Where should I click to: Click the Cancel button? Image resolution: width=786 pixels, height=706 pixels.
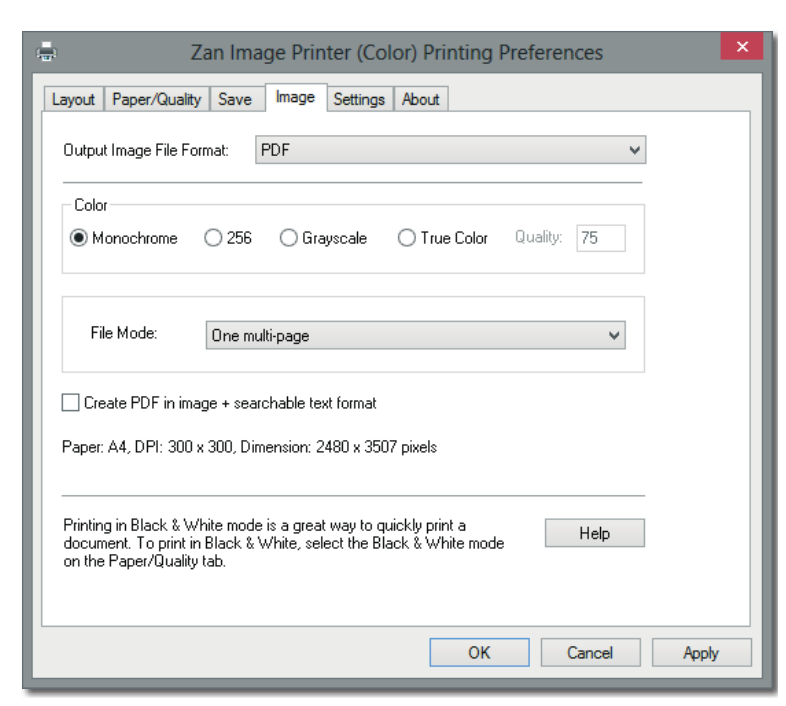[591, 652]
